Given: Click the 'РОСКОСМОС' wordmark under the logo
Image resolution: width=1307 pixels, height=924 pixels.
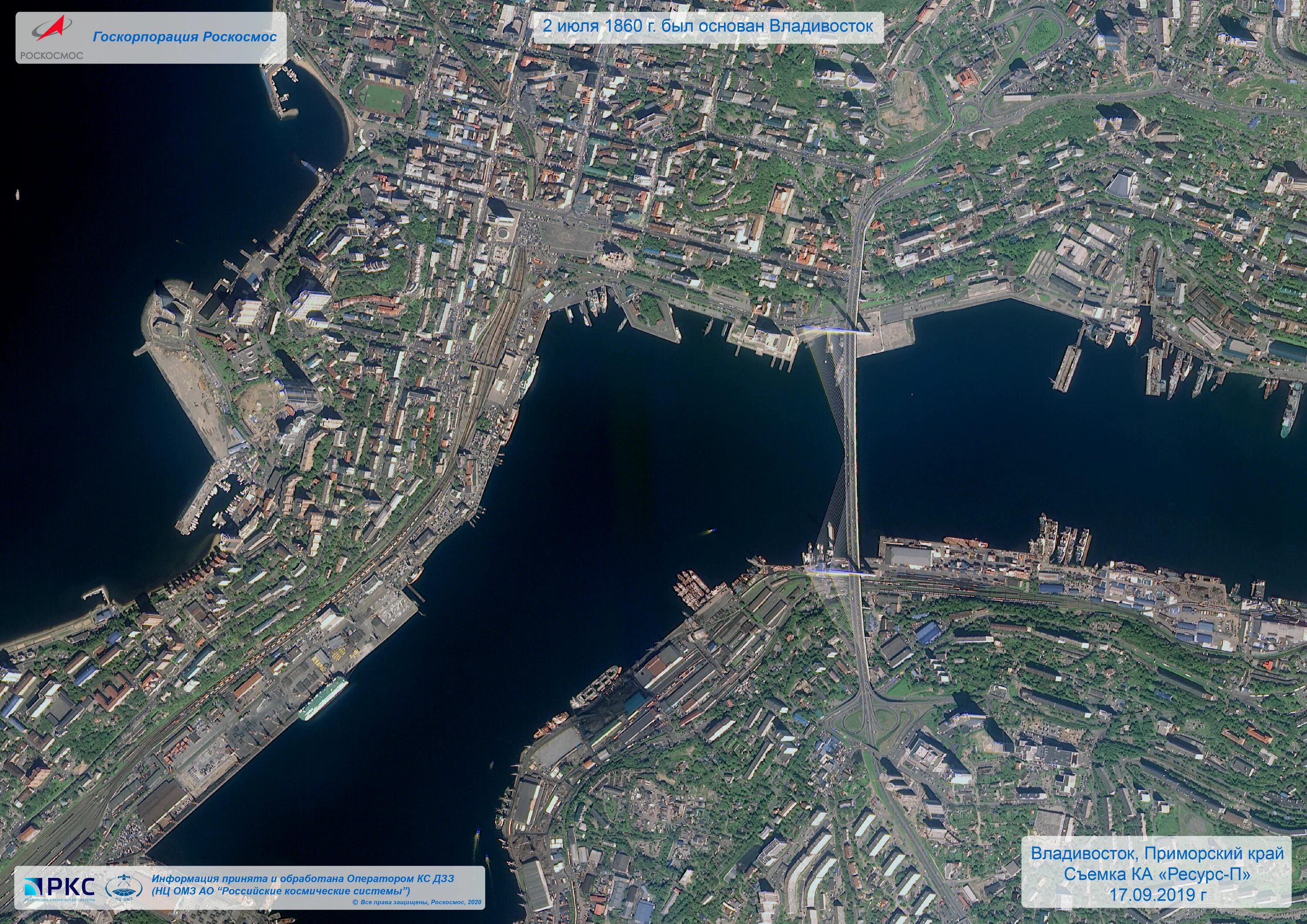Looking at the screenshot, I should point(52,55).
